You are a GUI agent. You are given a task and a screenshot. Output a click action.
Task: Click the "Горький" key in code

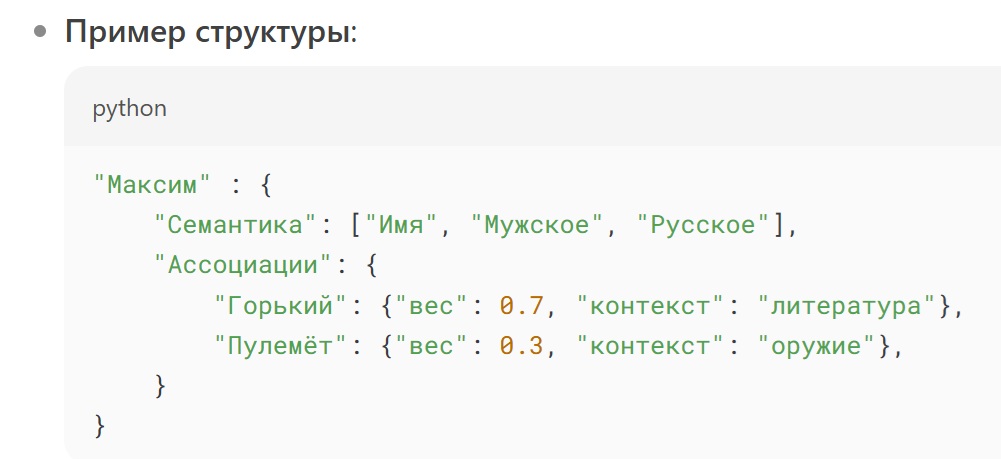pos(281,306)
